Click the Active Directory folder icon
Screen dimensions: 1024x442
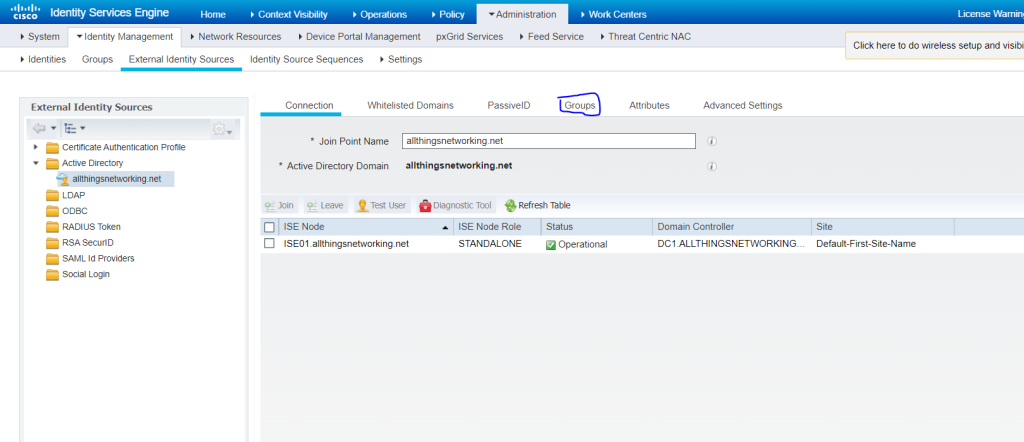tap(52, 163)
